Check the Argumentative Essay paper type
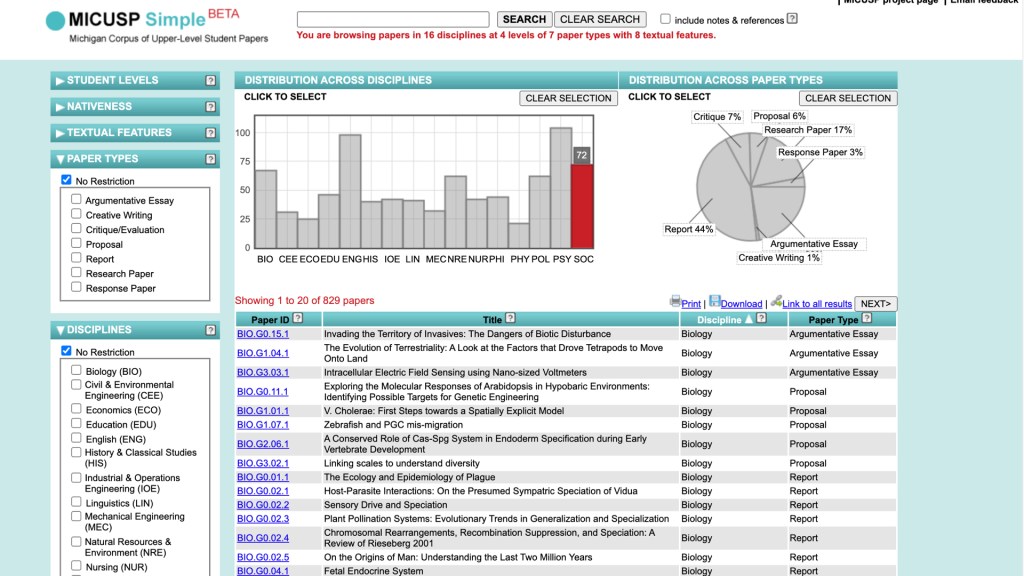The height and width of the screenshot is (576, 1024). (x=77, y=200)
